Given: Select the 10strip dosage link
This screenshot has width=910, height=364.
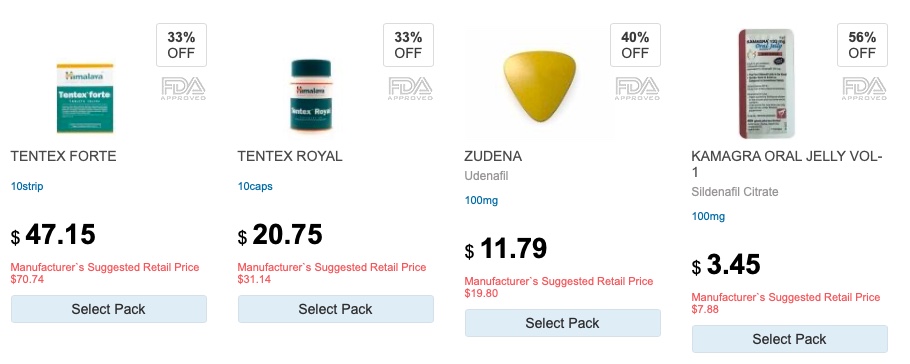Looking at the screenshot, I should click(x=27, y=186).
